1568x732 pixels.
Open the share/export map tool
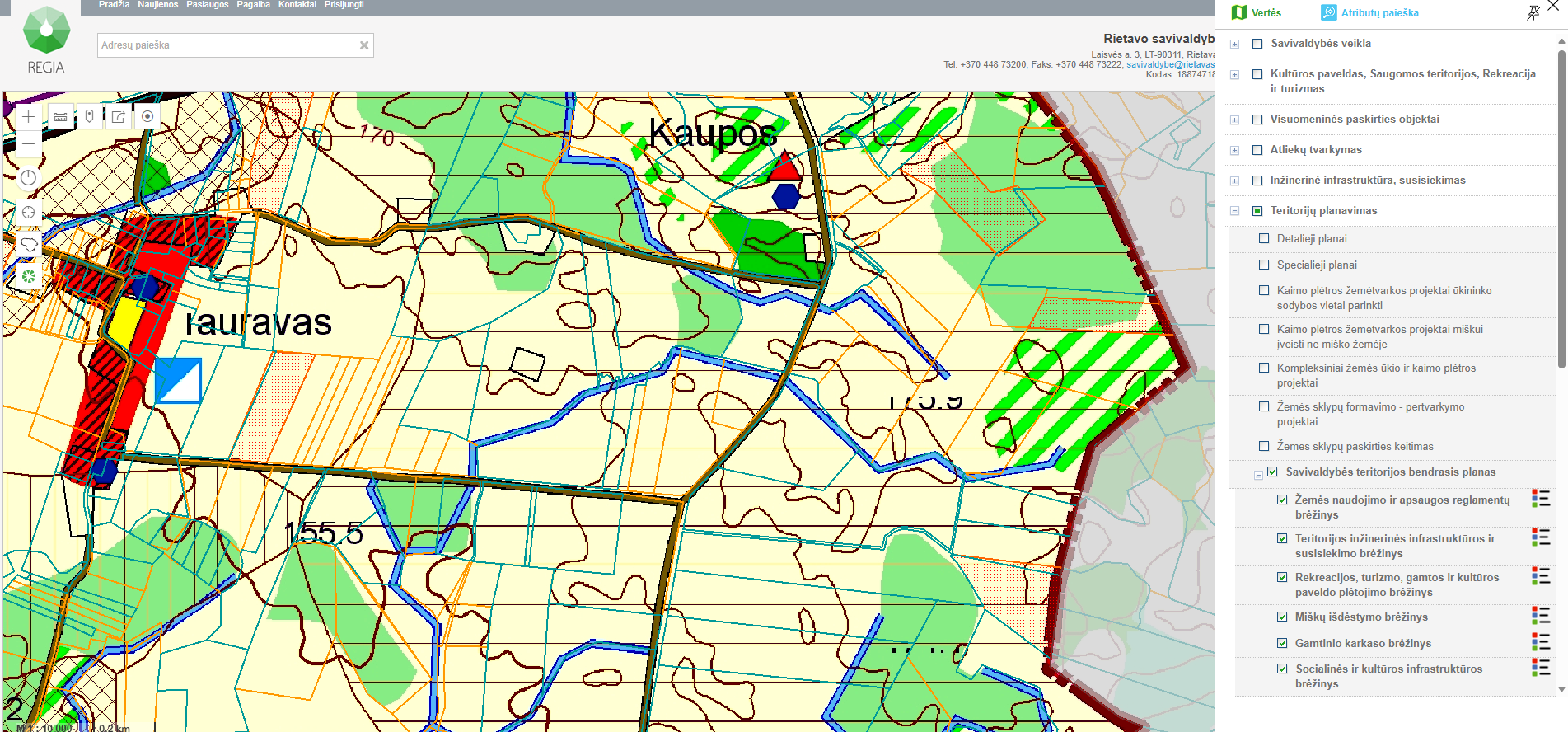[x=119, y=117]
